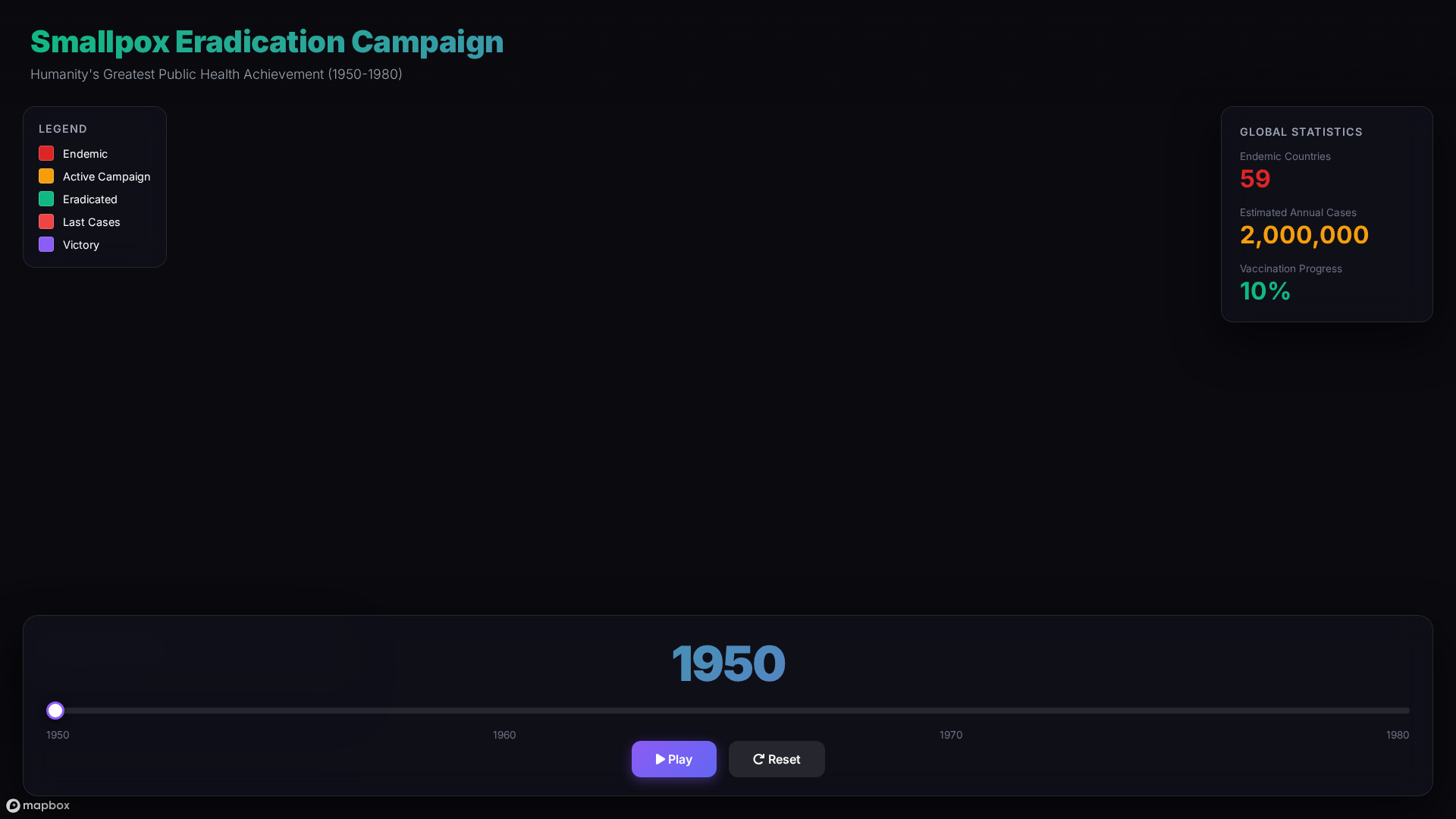
Task: Click the Mapbox logo
Action: (38, 805)
